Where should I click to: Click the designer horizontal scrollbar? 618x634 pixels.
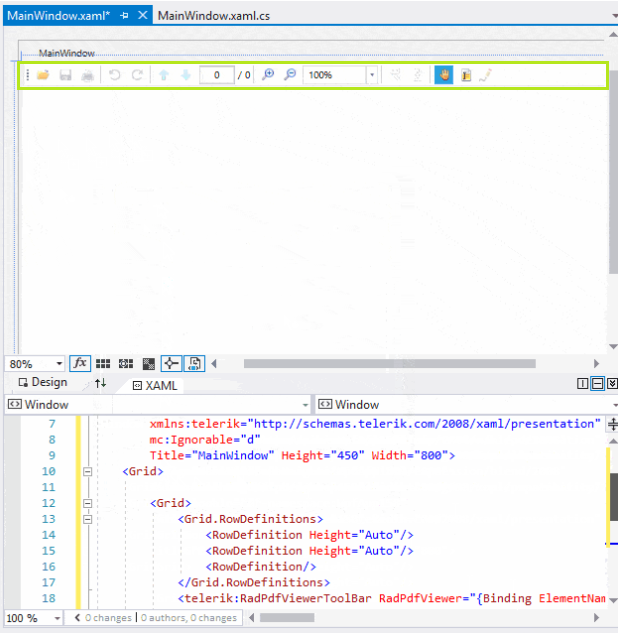click(x=390, y=364)
